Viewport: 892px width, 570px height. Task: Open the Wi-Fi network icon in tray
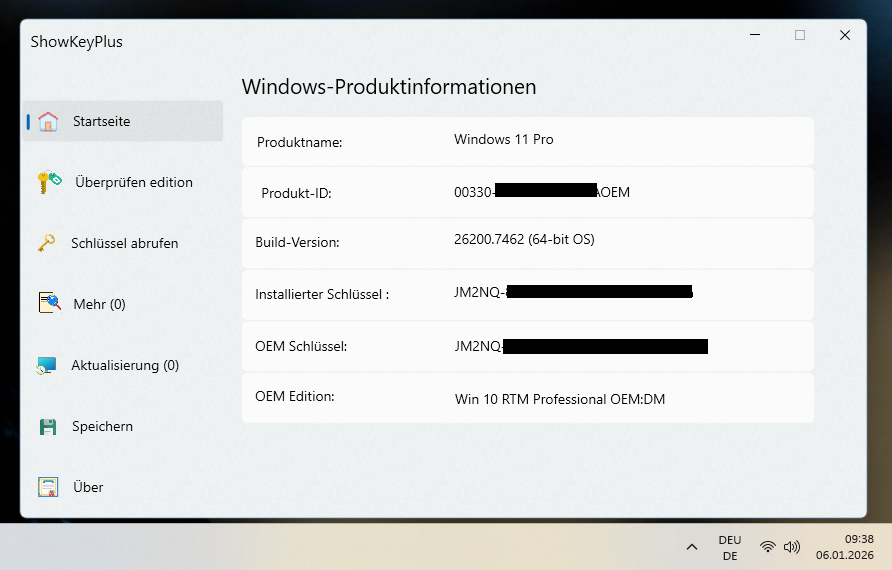(768, 547)
